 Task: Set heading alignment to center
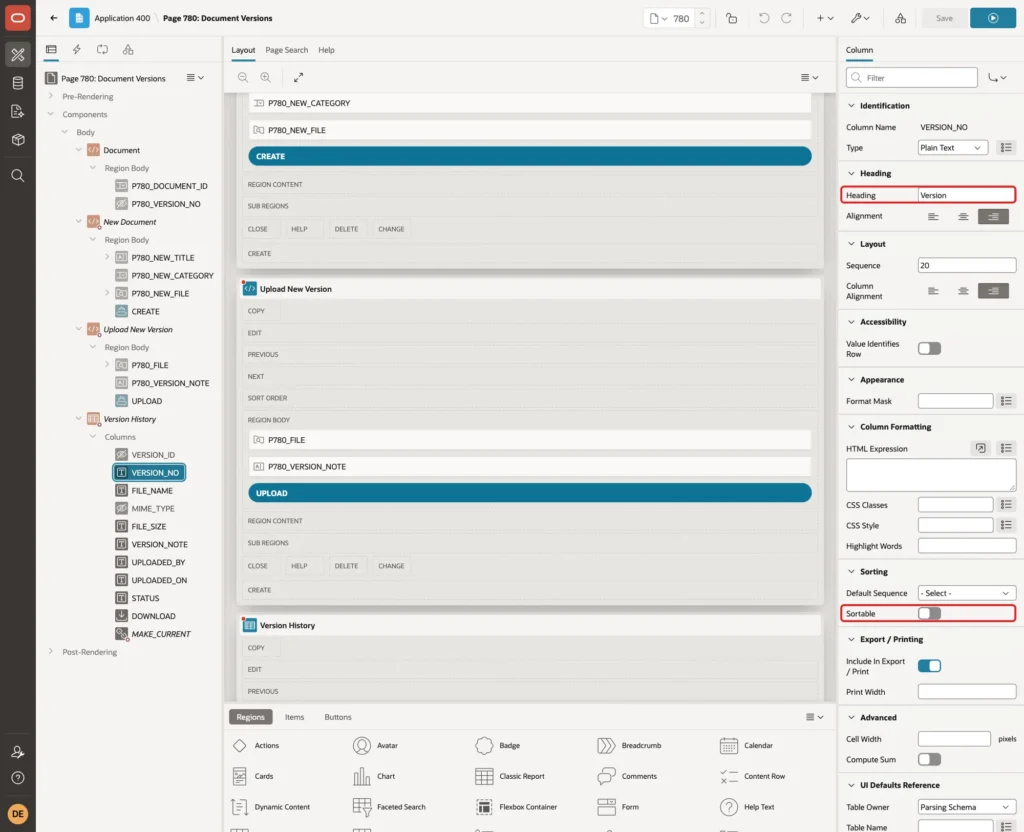click(x=963, y=216)
